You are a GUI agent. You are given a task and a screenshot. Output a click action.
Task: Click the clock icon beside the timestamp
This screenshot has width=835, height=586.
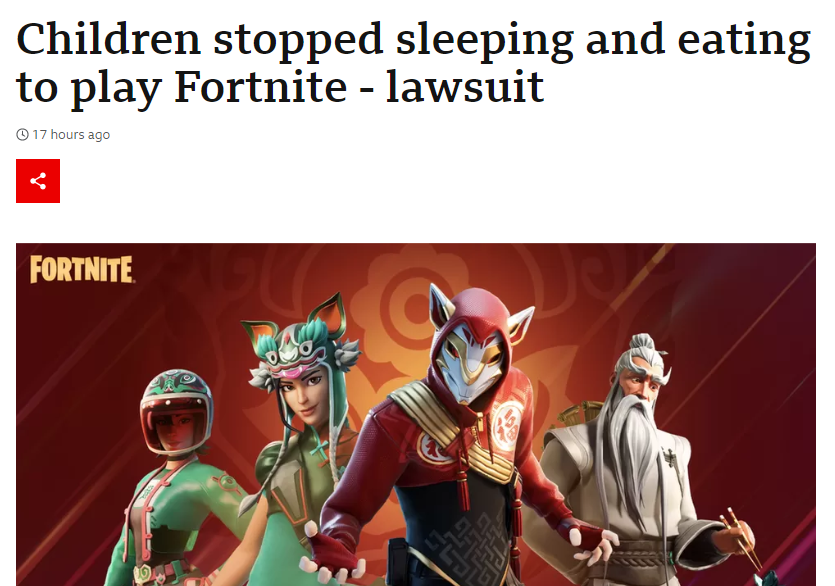(22, 134)
